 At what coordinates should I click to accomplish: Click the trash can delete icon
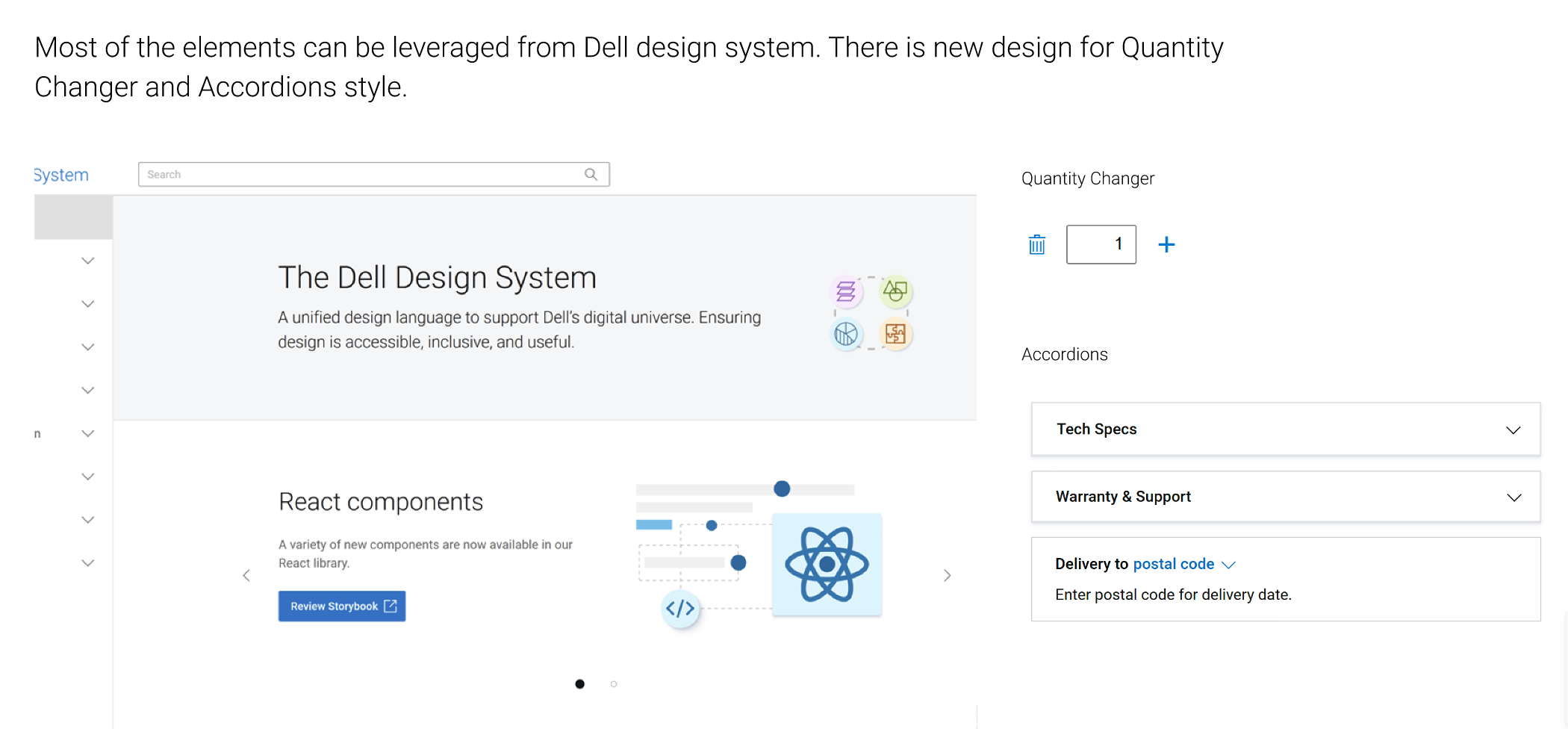coord(1036,244)
